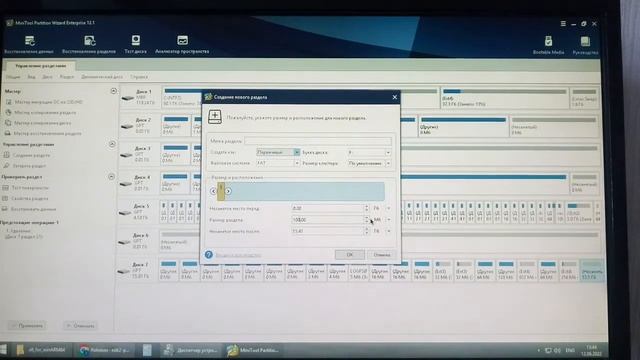
Task: Click the volume icon in the system tray
Action: 558,350
